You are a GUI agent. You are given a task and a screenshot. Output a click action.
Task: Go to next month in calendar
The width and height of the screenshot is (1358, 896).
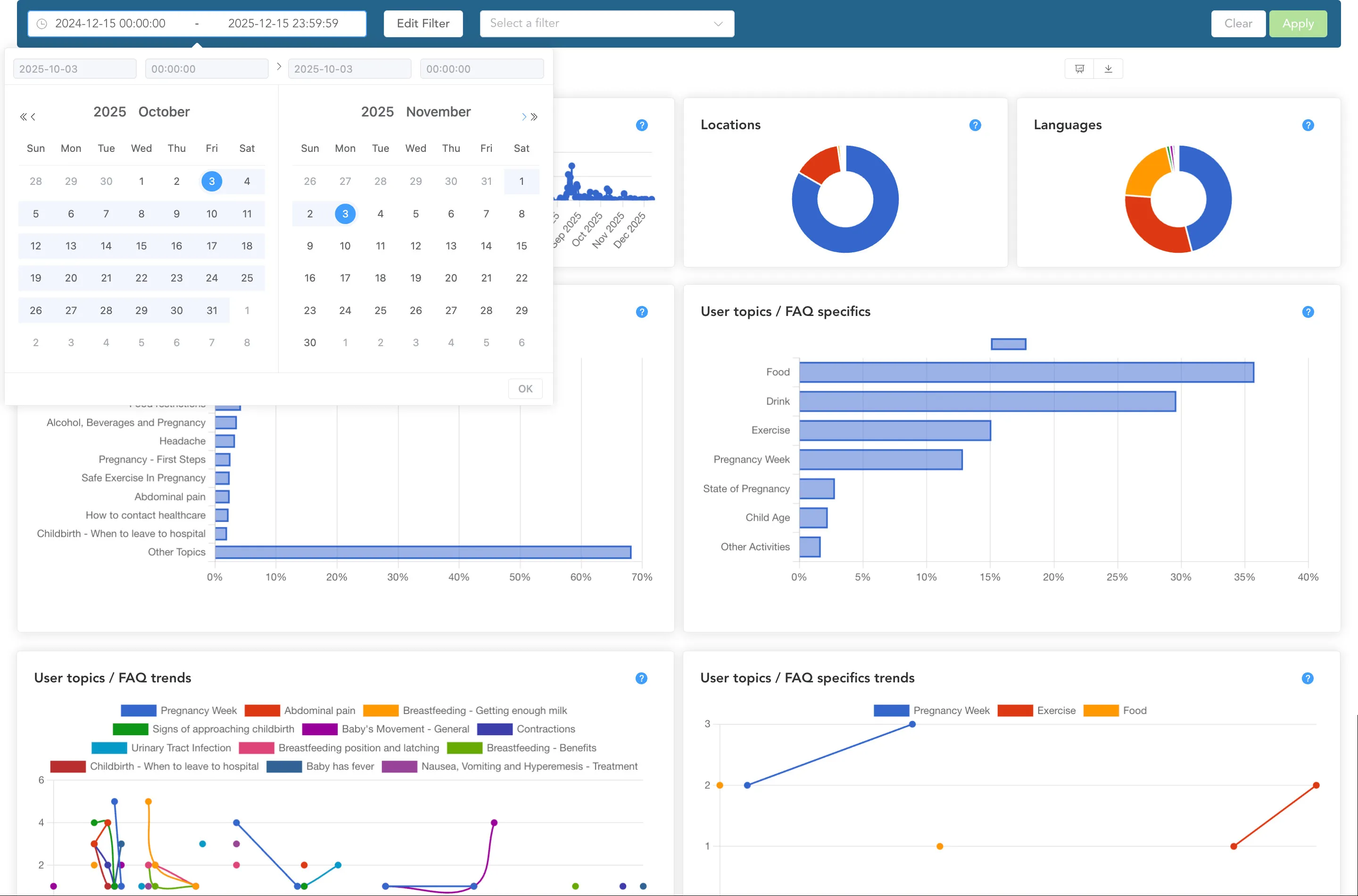click(523, 116)
